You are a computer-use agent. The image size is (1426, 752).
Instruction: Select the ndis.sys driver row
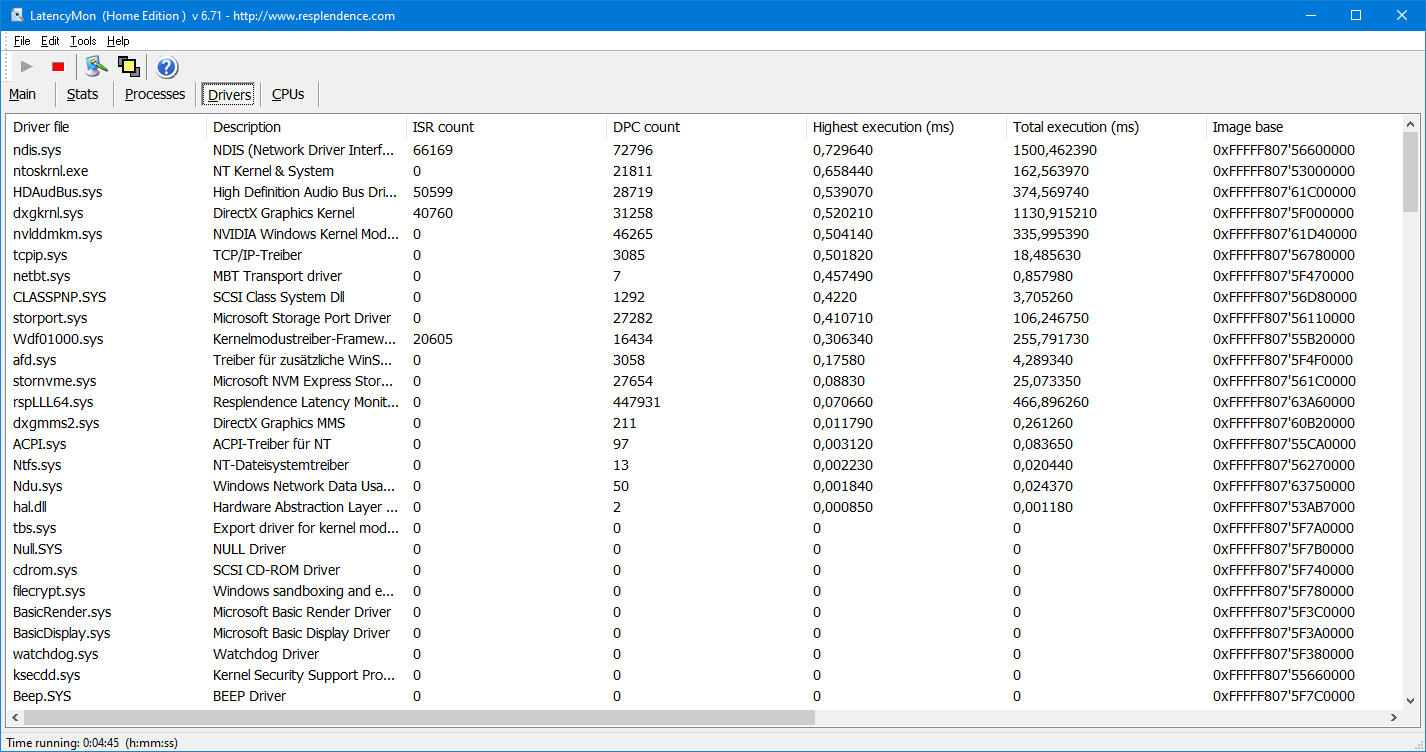click(704, 150)
